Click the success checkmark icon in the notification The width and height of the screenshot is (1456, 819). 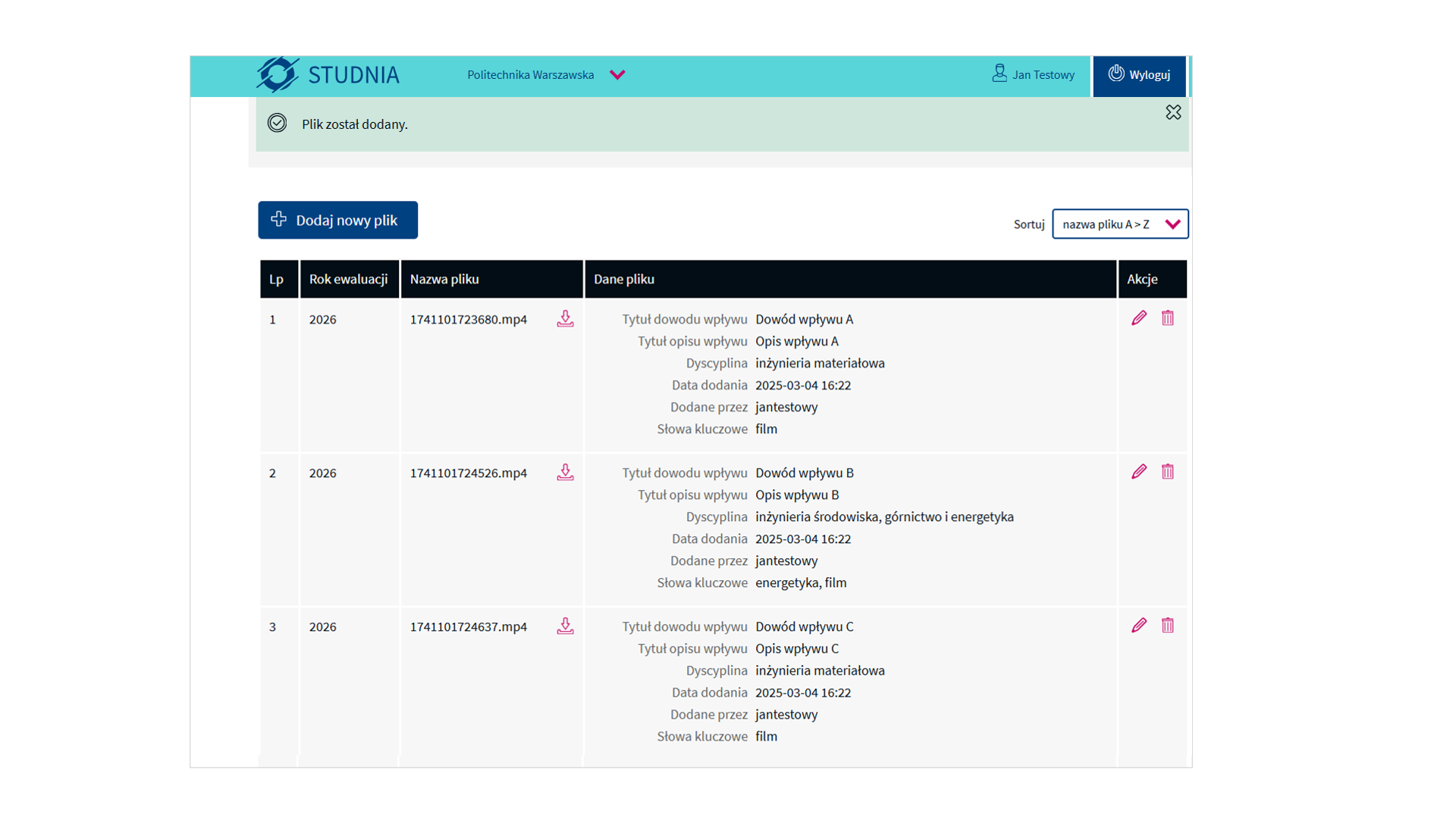[277, 123]
